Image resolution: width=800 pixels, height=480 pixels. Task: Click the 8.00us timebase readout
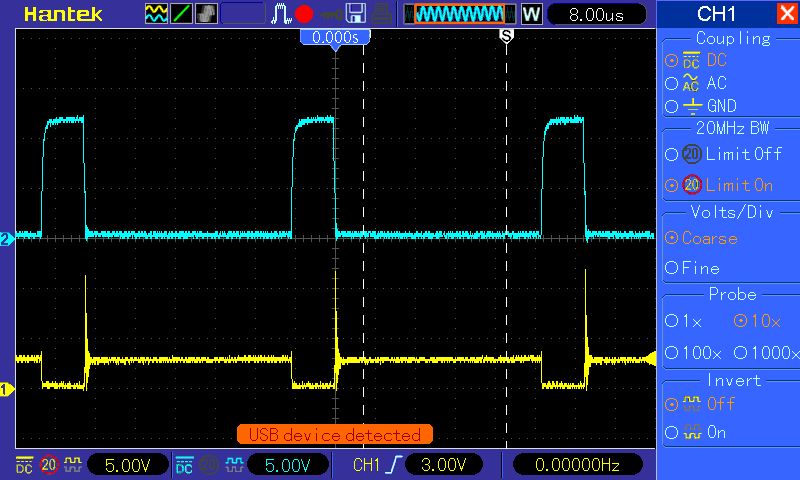(596, 15)
